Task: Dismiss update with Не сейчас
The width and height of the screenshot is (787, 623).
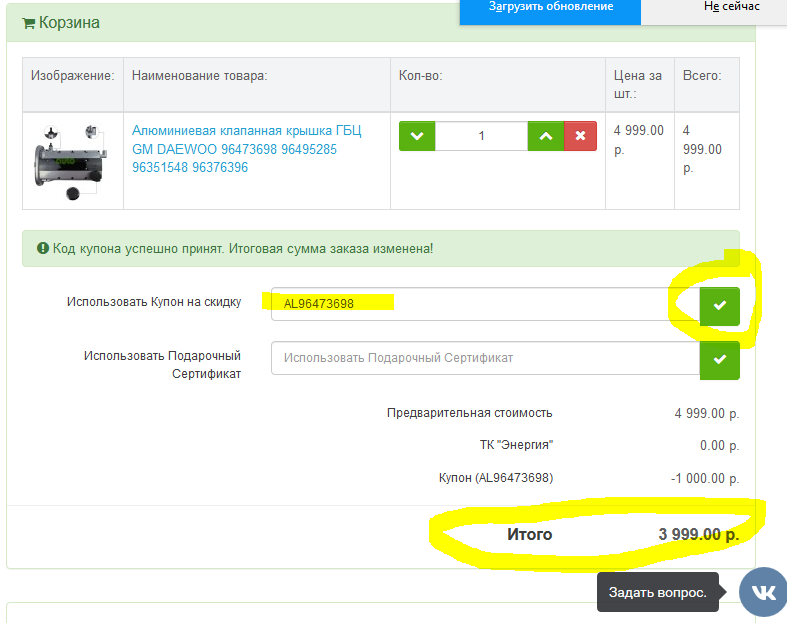Action: click(x=731, y=7)
